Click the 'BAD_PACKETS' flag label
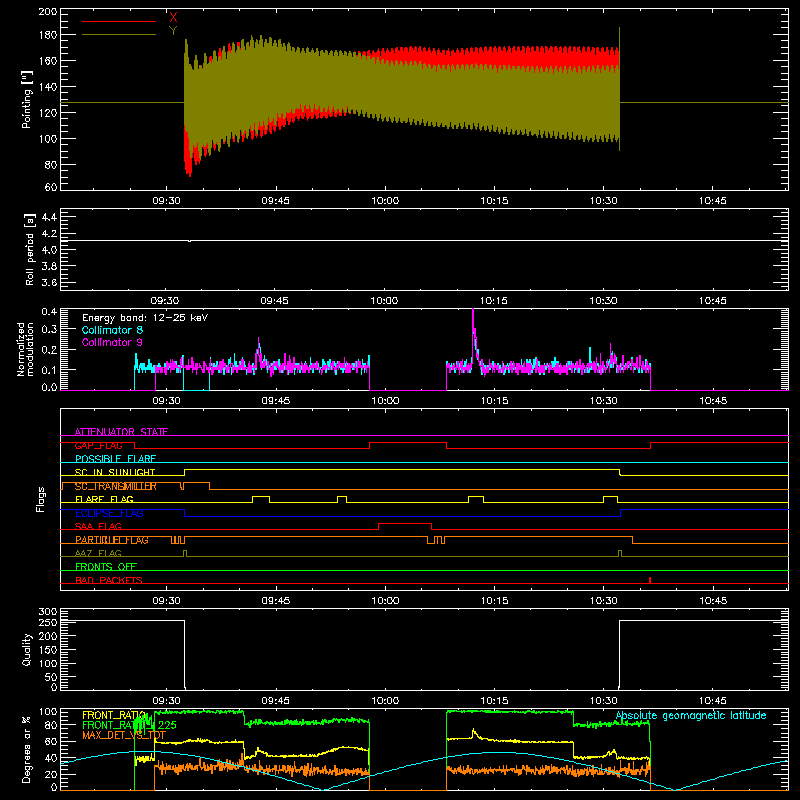Viewport: 800px width, 800px height. 109,581
